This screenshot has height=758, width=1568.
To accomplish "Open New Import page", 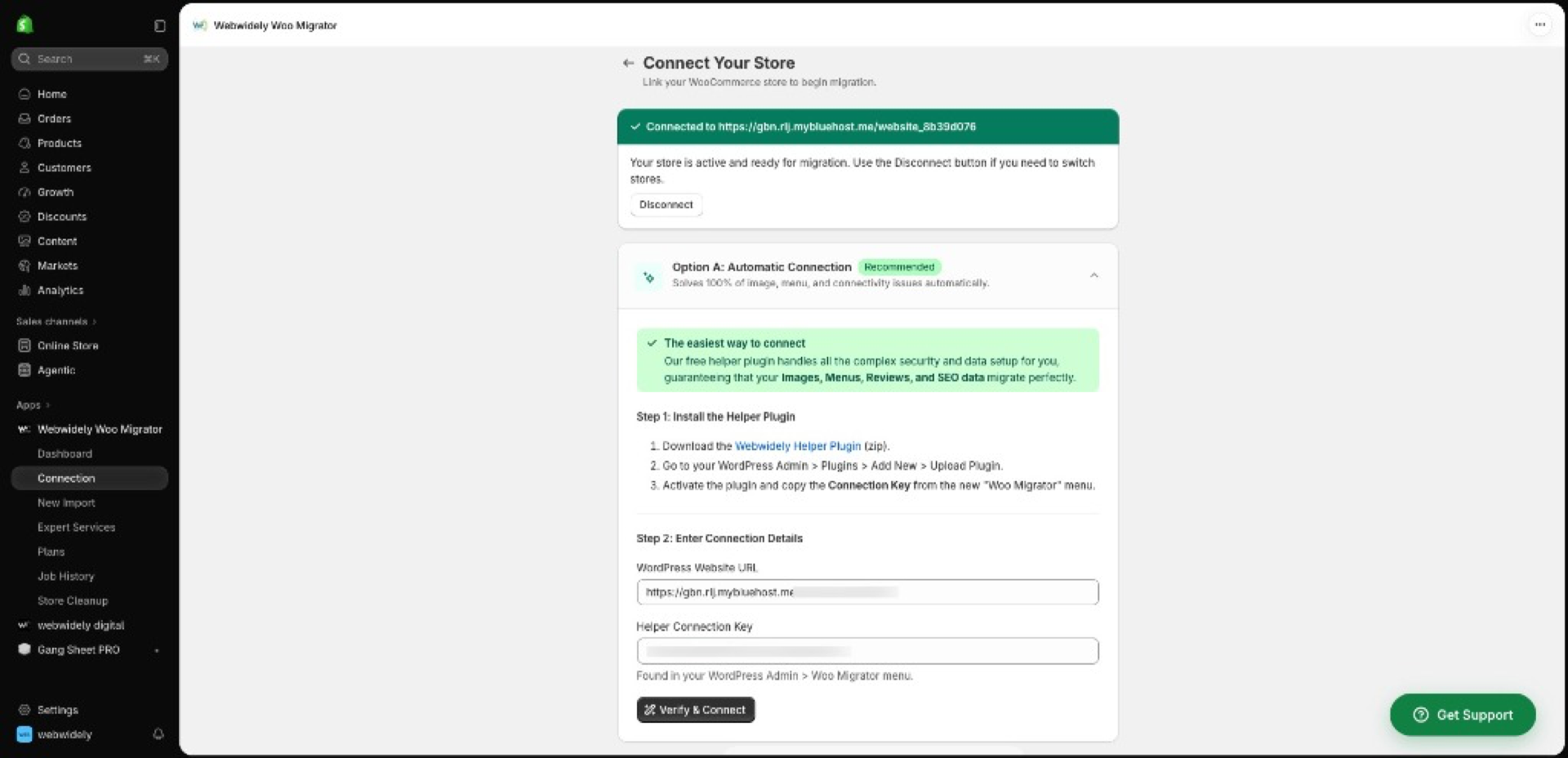I will [66, 502].
